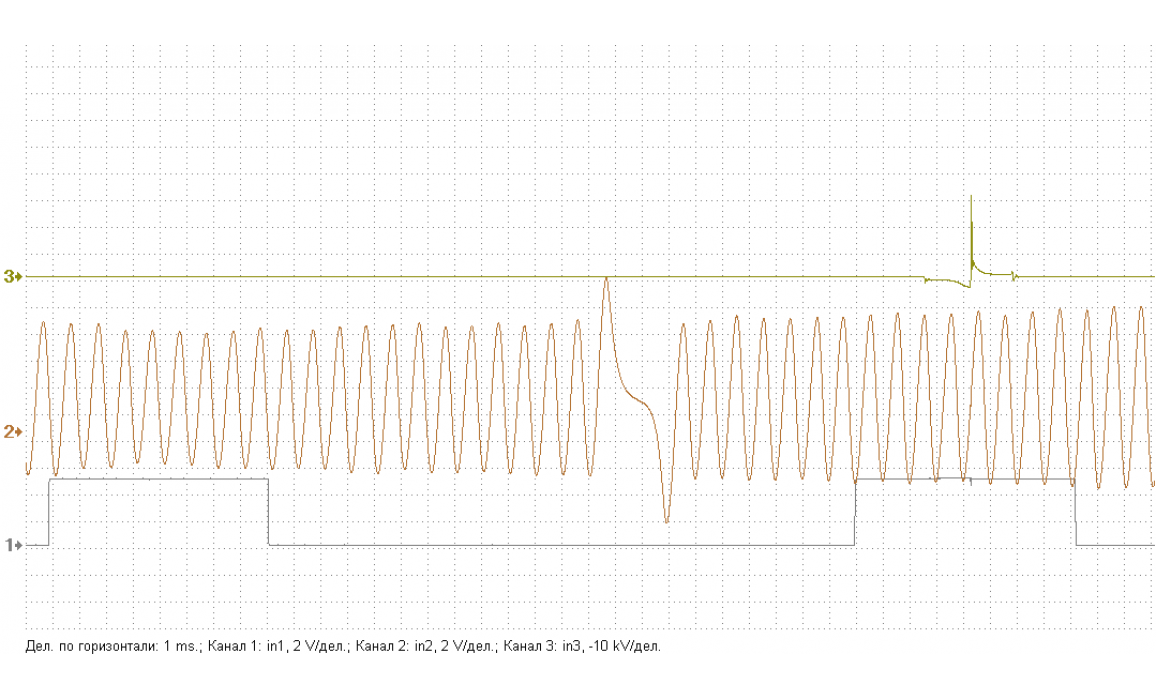
Task: Click the top of the first gray pulse
Action: coord(158,480)
